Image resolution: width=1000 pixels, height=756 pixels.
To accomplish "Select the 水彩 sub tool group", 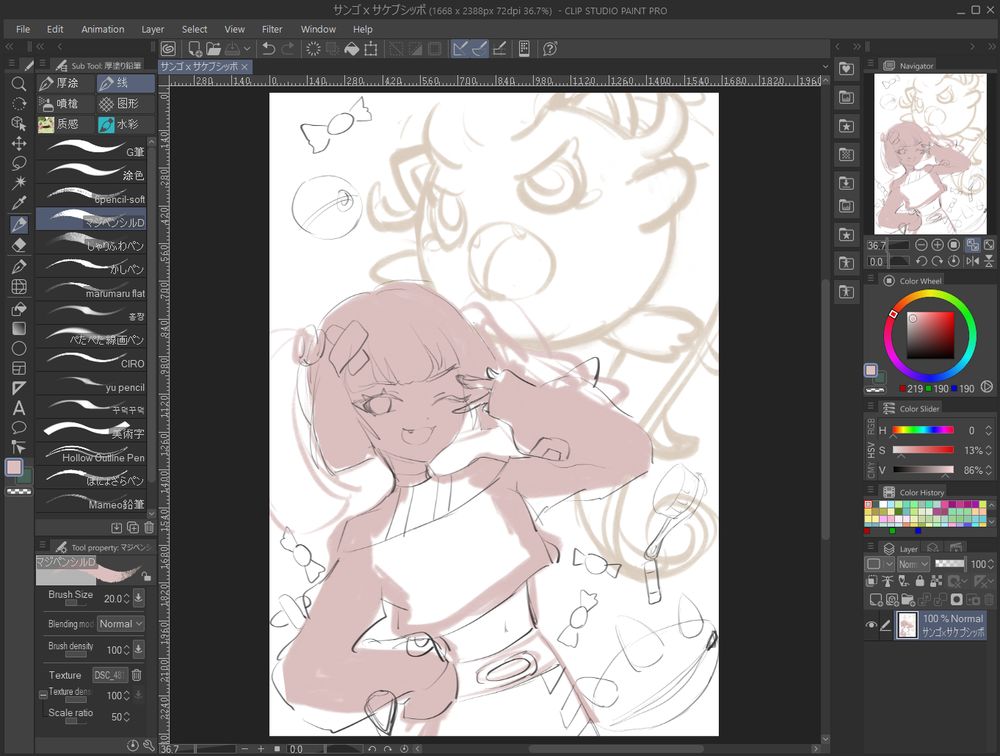I will click(126, 124).
